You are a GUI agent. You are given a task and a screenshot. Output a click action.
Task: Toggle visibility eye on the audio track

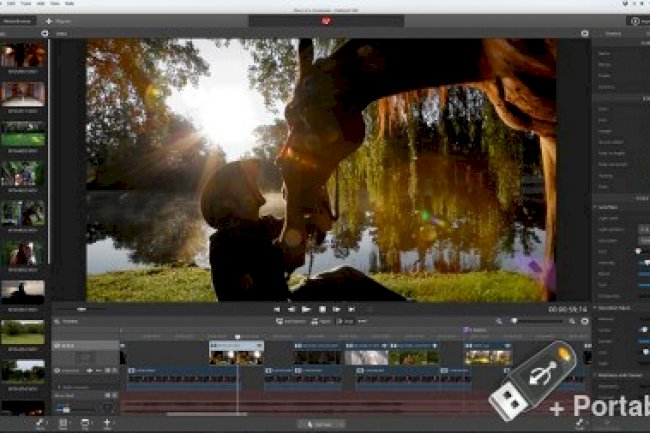pyautogui.click(x=57, y=371)
